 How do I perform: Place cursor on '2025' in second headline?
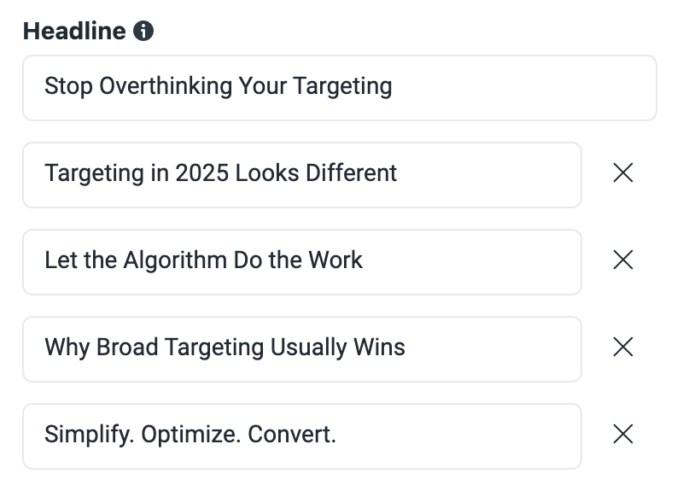coord(202,173)
